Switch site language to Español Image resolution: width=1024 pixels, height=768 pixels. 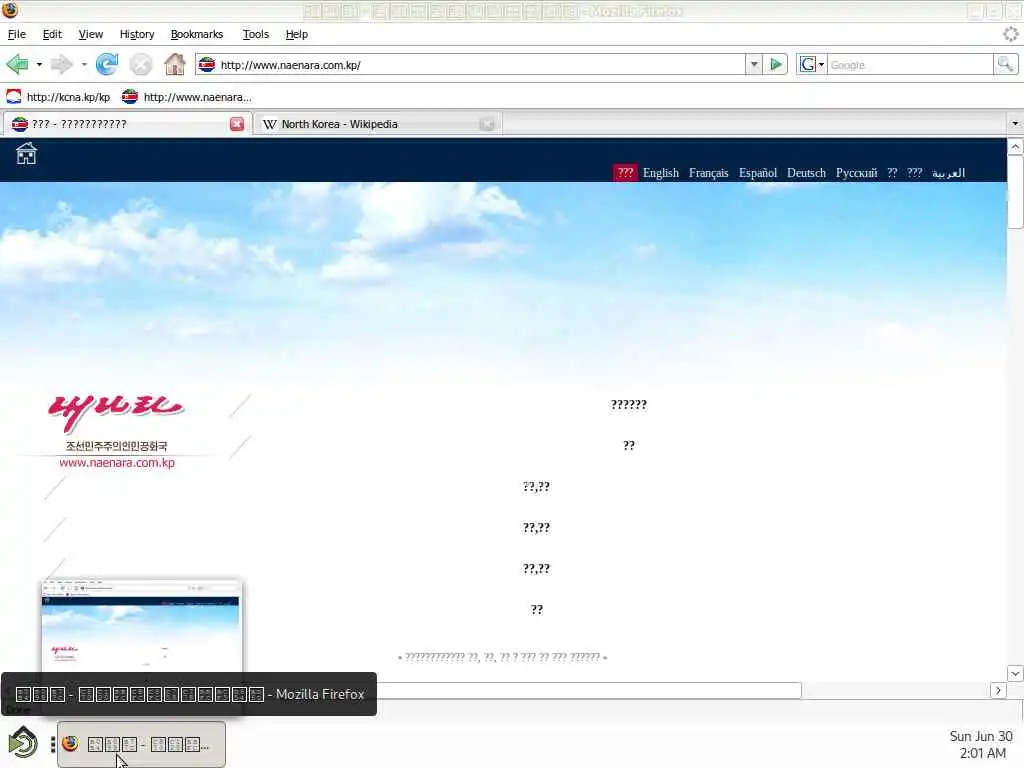coord(758,172)
